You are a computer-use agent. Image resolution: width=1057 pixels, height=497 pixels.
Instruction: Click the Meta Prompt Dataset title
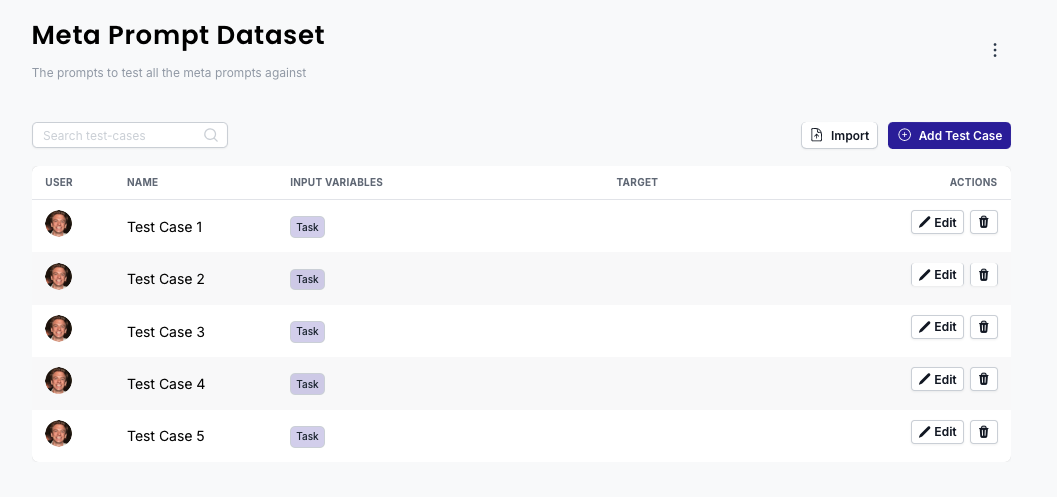(179, 36)
